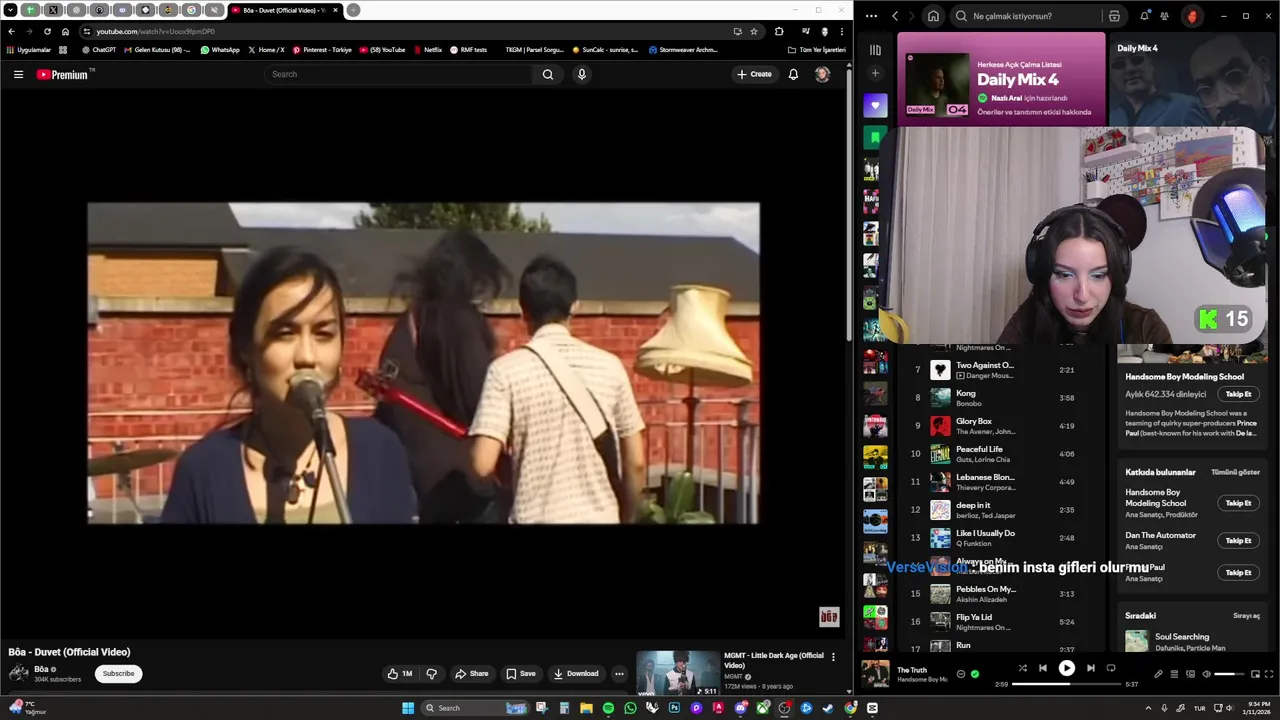Open Spotify connect to a device icon
The height and width of the screenshot is (720, 1280).
[1190, 674]
